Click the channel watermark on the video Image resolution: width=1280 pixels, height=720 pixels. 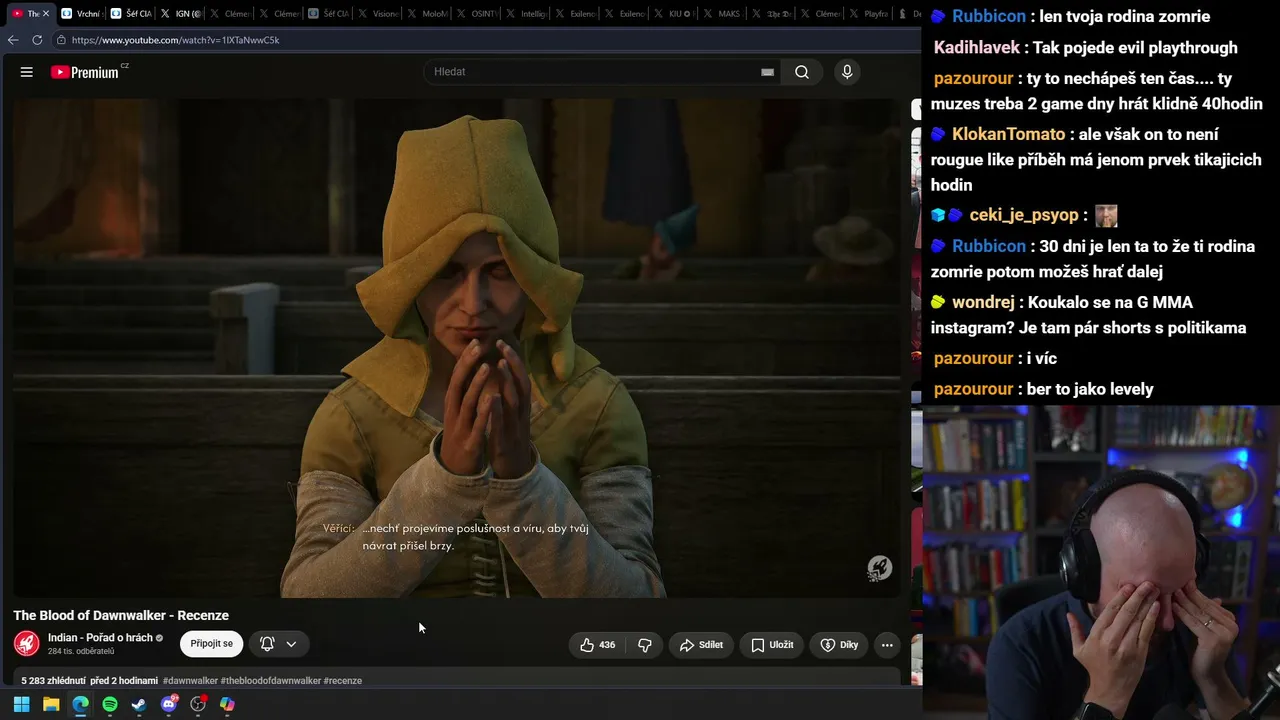(879, 569)
